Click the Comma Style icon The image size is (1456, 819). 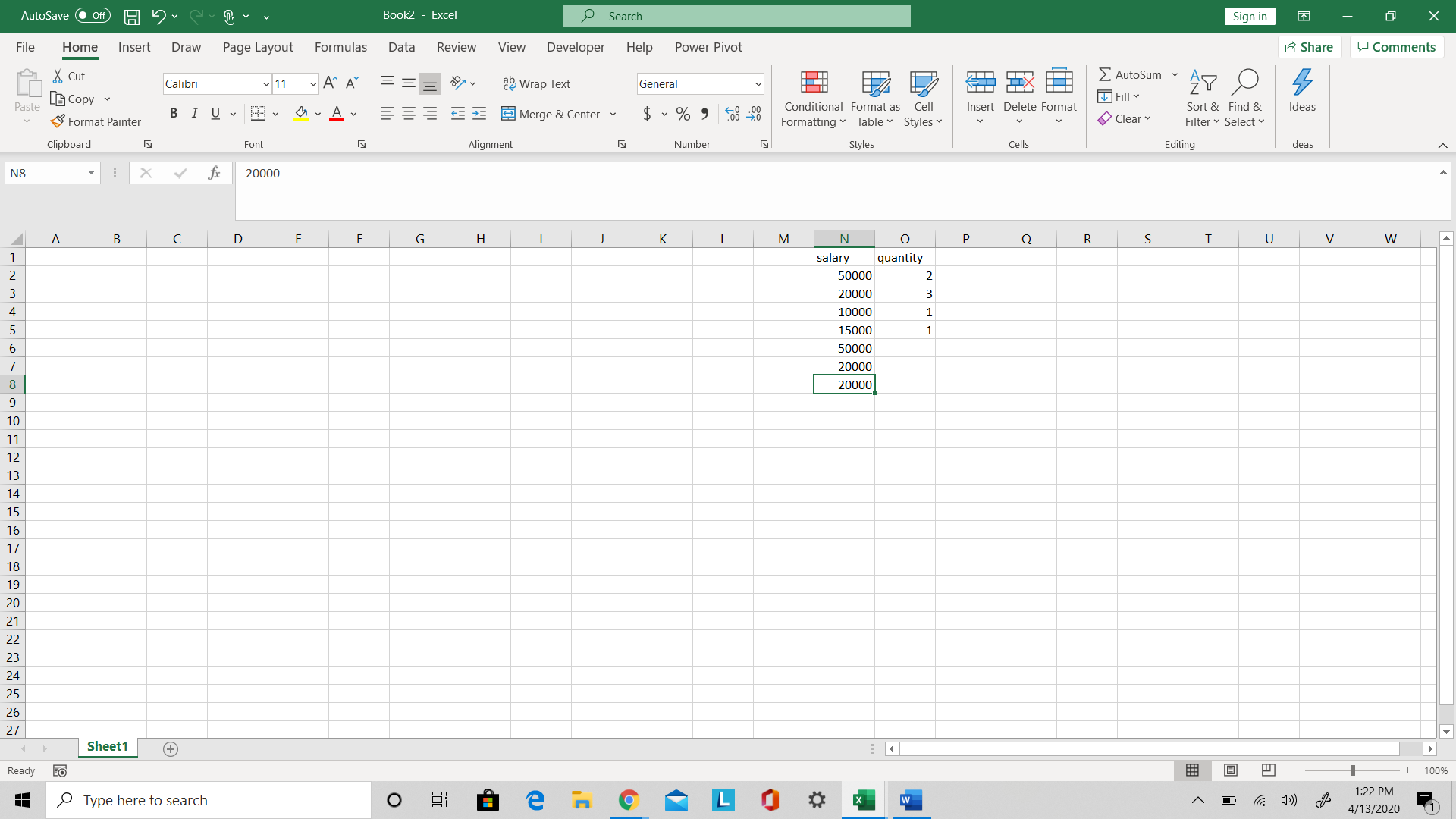coord(705,114)
